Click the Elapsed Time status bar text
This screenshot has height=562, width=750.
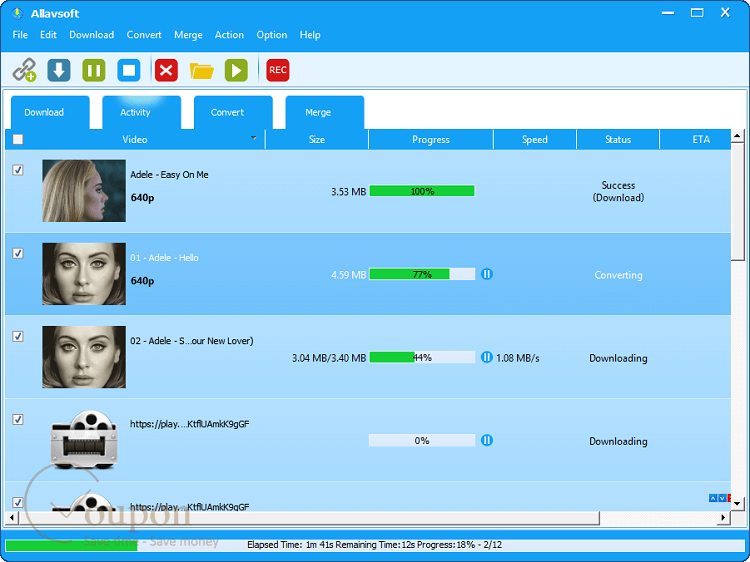click(x=375, y=545)
